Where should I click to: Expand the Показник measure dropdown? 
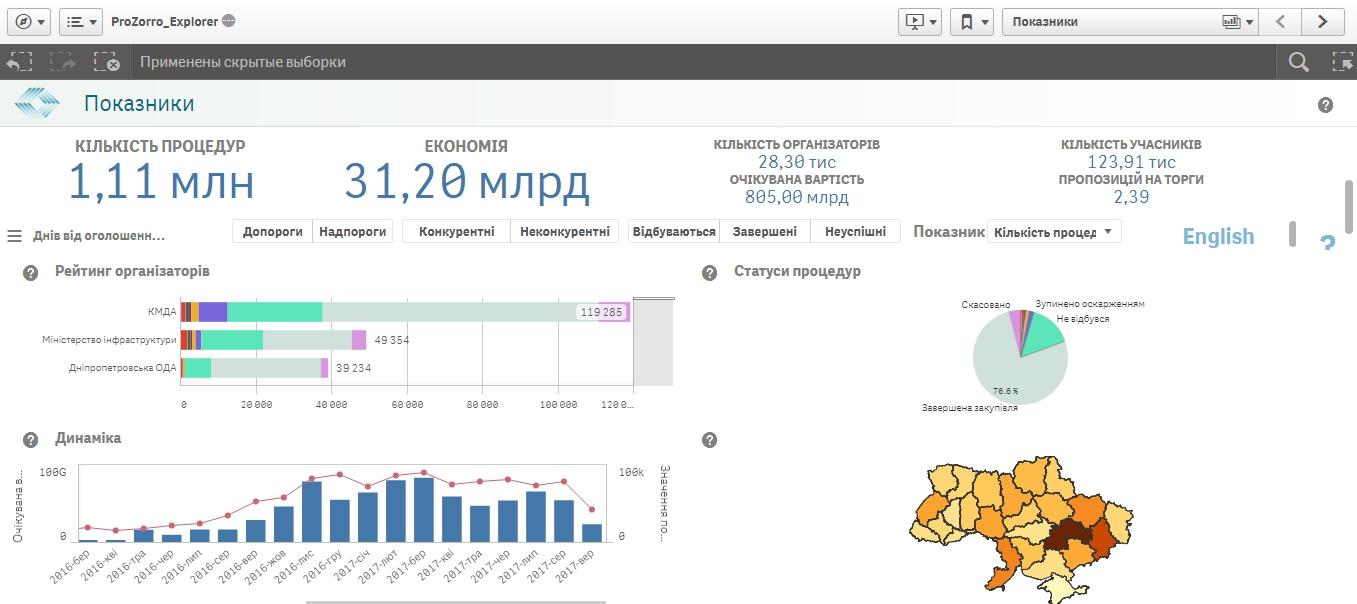pos(1054,232)
